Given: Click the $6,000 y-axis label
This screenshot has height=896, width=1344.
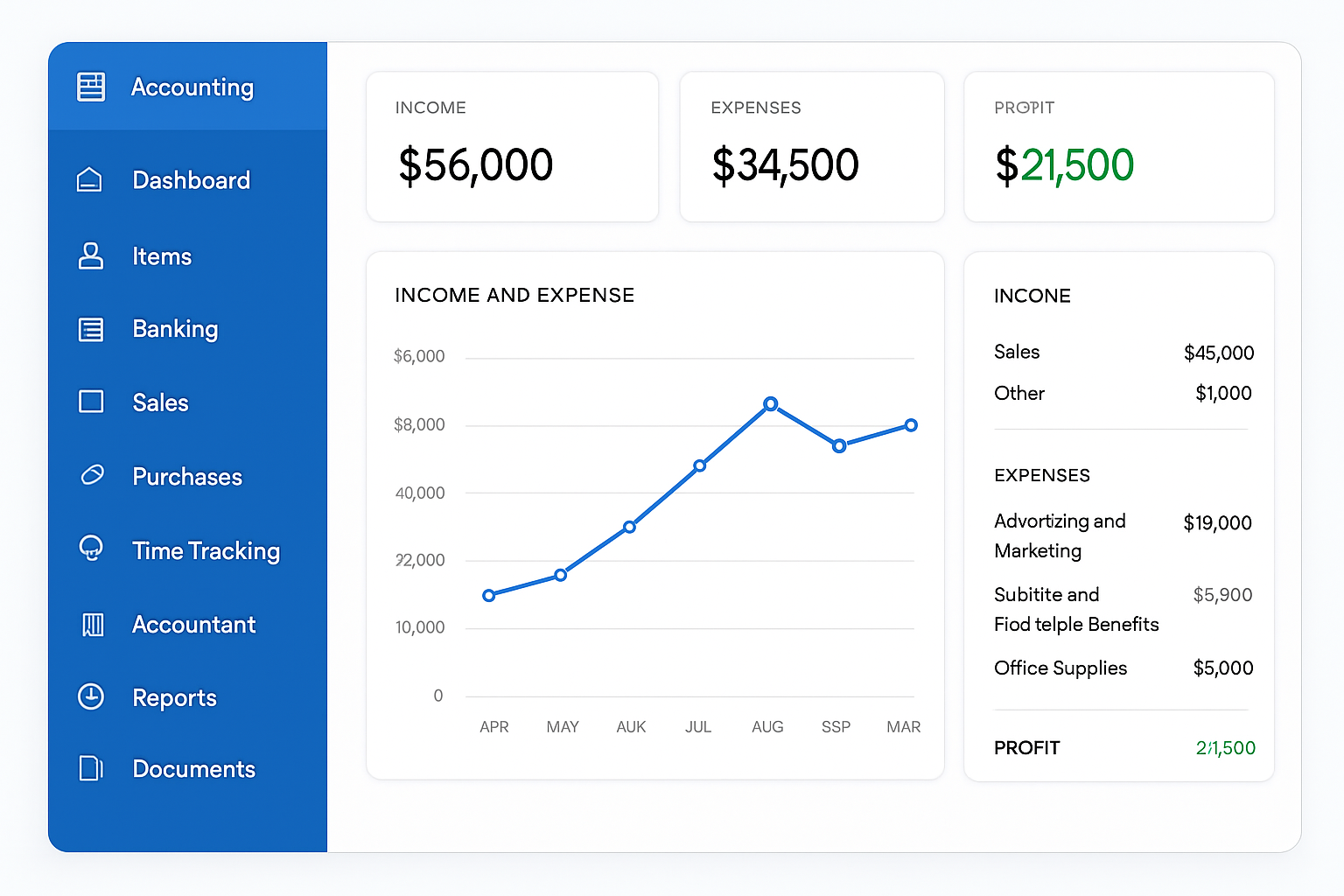Looking at the screenshot, I should point(419,356).
